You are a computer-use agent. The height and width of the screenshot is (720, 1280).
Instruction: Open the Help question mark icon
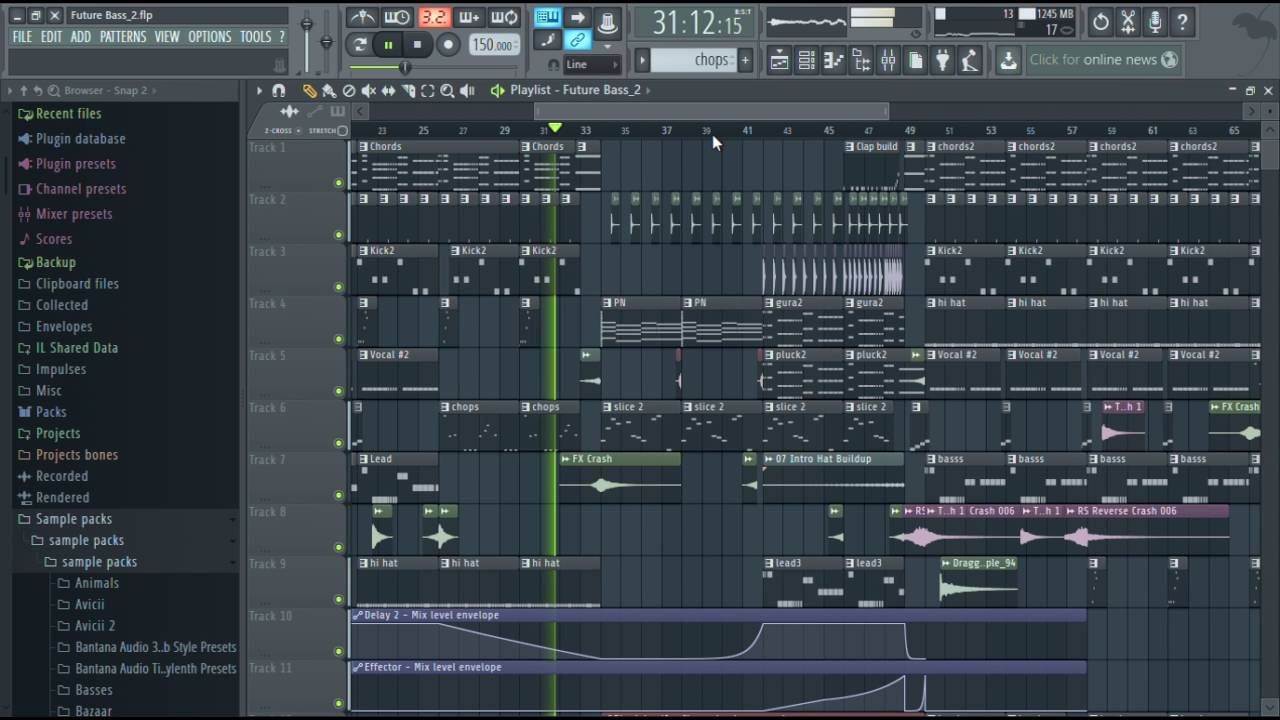point(1182,21)
